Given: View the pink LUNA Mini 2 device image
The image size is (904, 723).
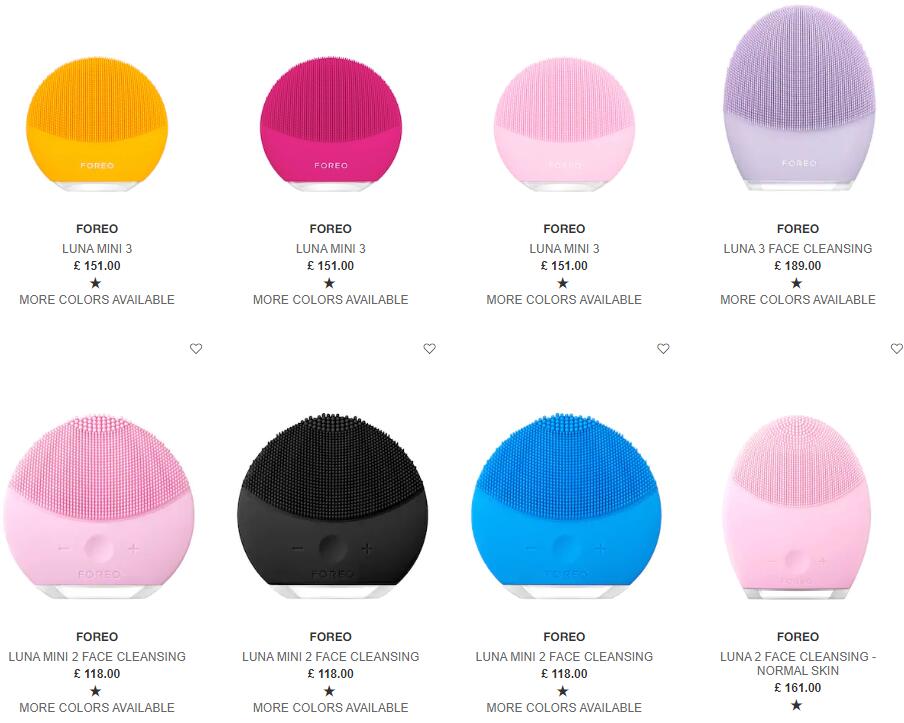Looking at the screenshot, I should [99, 506].
